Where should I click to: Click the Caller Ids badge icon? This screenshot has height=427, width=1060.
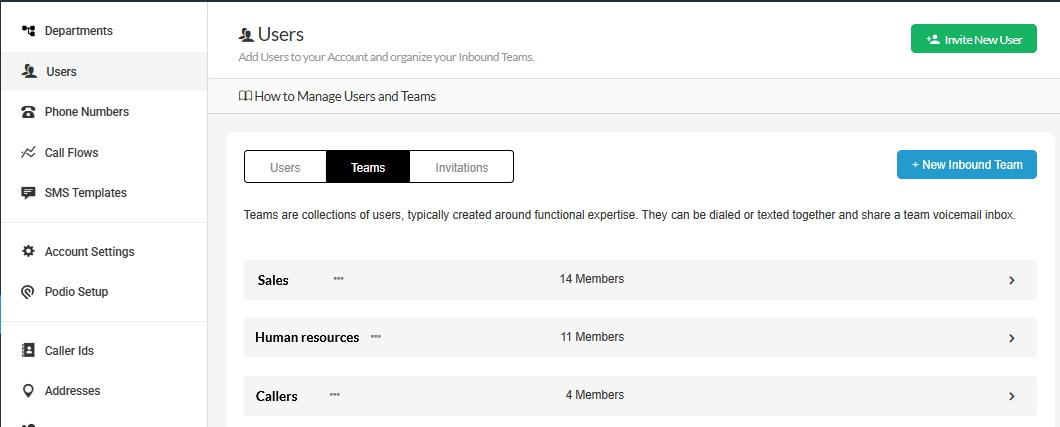[x=28, y=351]
